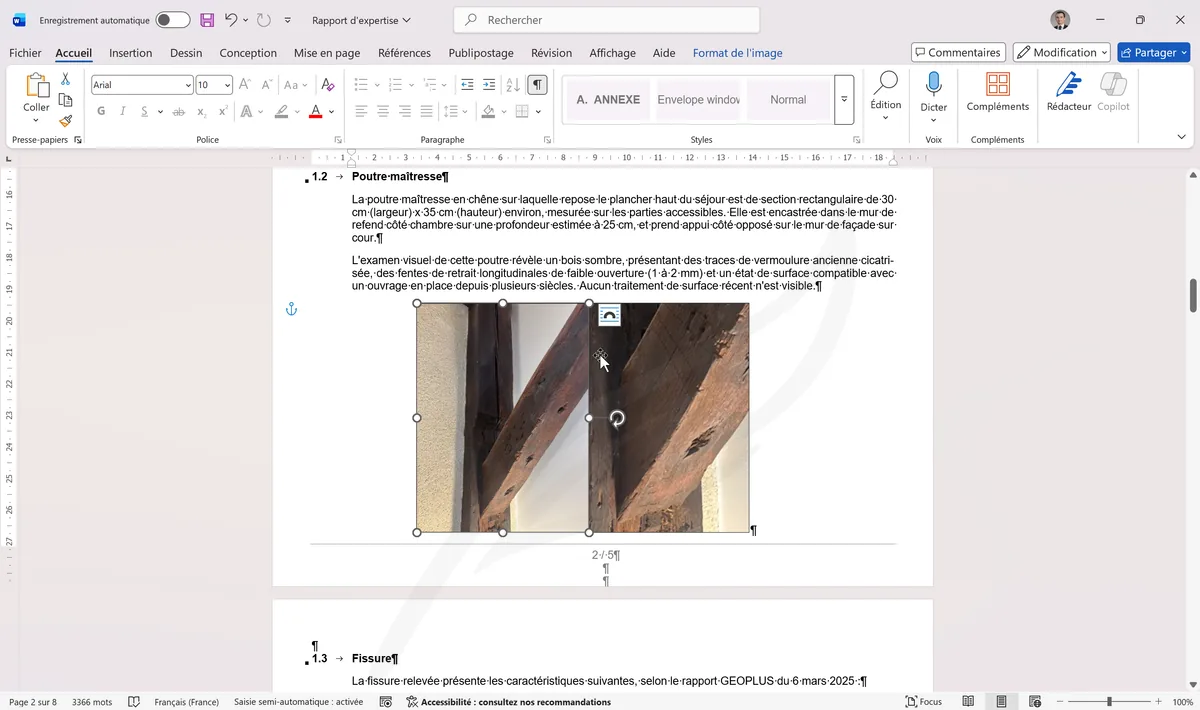Show or hide paragraph marks

pyautogui.click(x=537, y=84)
